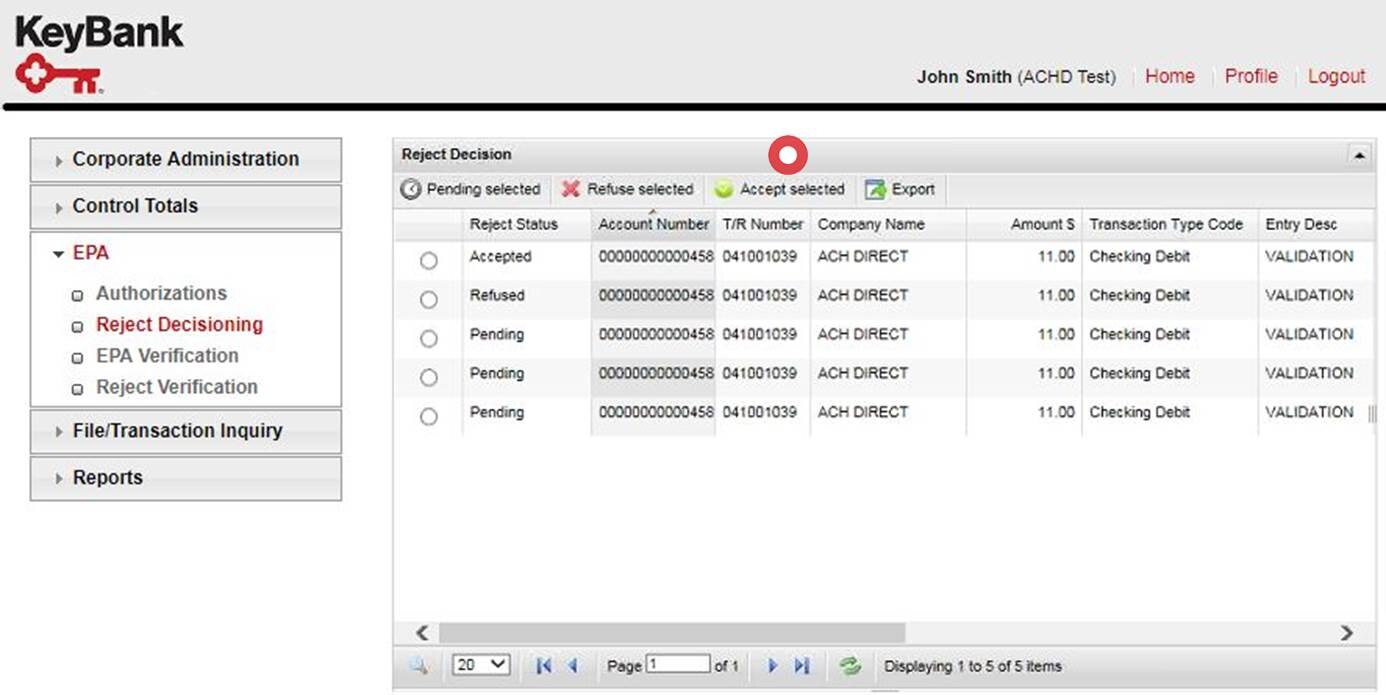Open the Profile link
This screenshot has width=1386, height=695.
pyautogui.click(x=1251, y=76)
